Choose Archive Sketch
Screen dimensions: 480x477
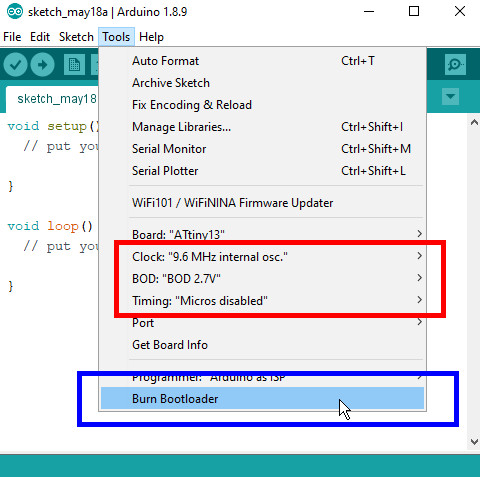[262, 83]
